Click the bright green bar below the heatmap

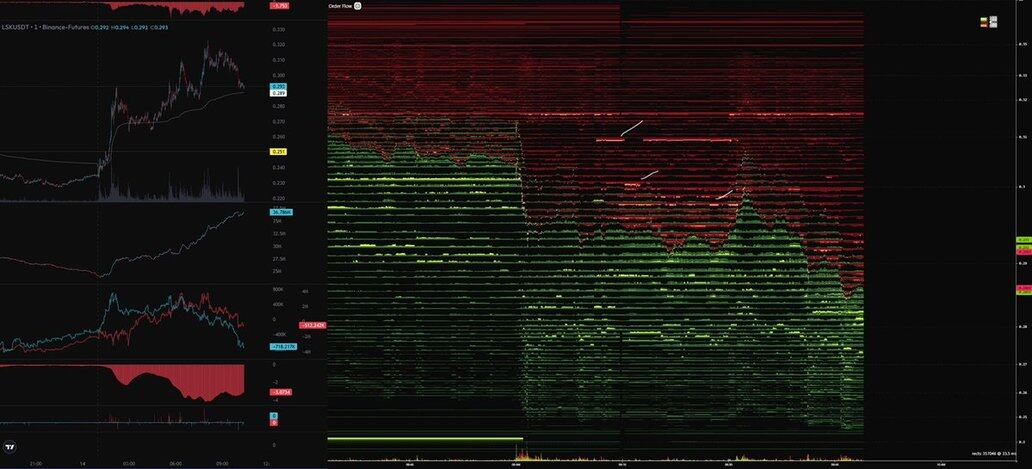pos(410,439)
